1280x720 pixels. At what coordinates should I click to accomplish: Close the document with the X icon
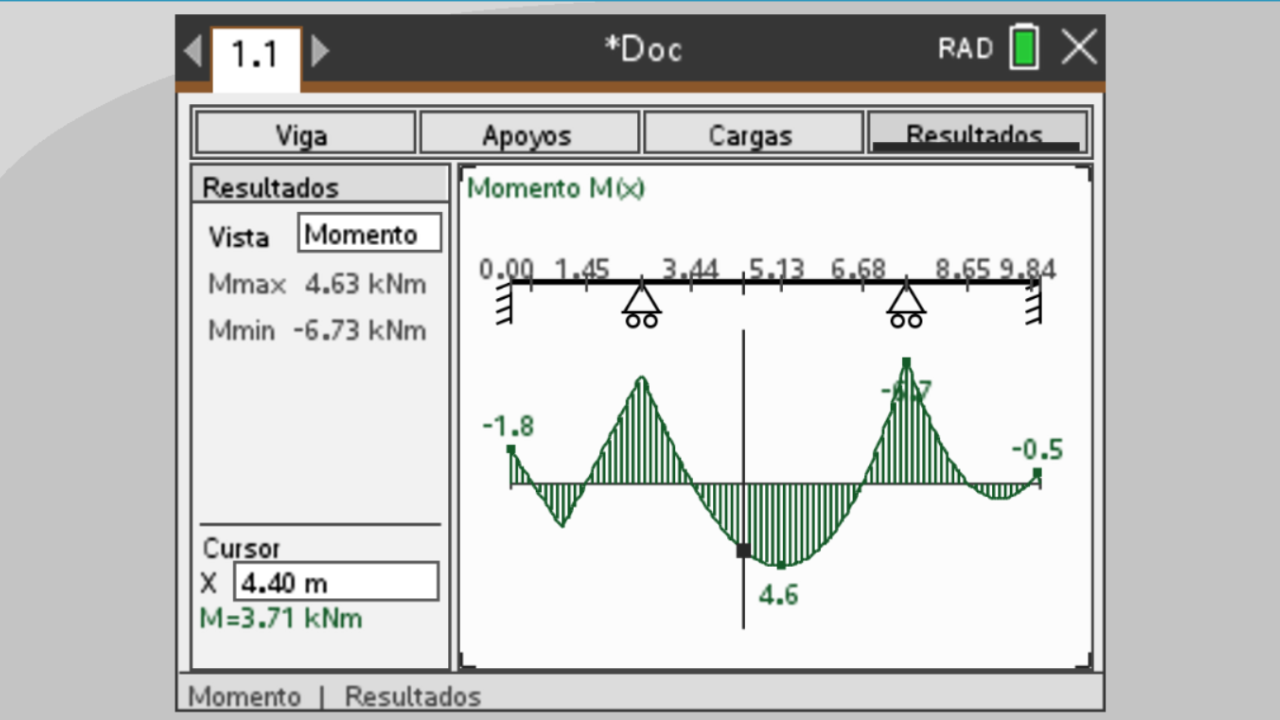(1078, 48)
